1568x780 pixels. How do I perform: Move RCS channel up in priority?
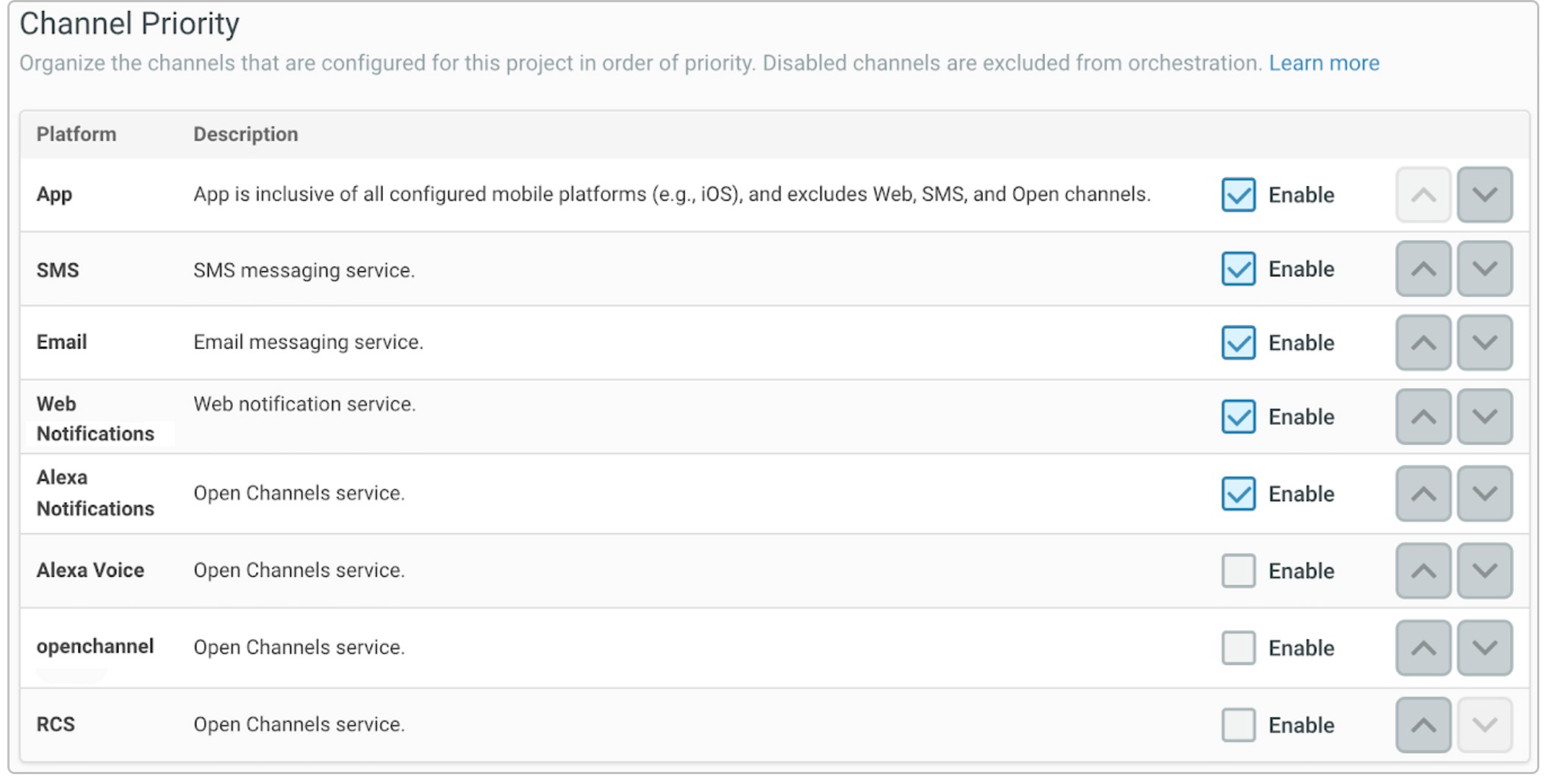click(1422, 725)
